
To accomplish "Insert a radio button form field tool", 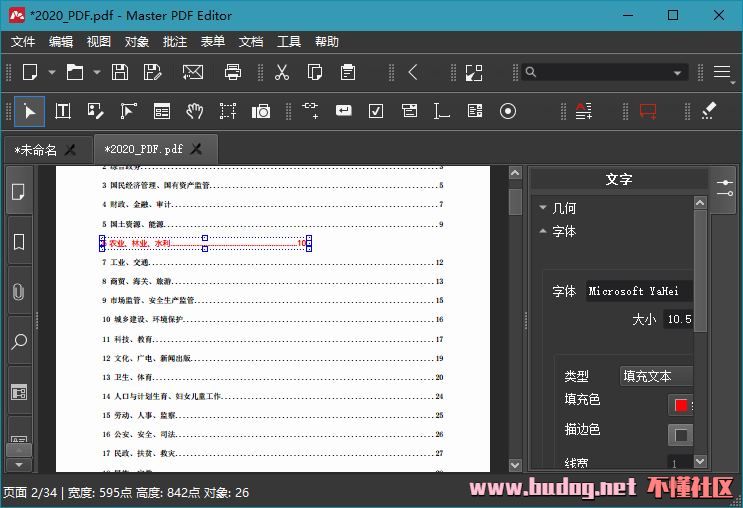I will pyautogui.click(x=508, y=111).
